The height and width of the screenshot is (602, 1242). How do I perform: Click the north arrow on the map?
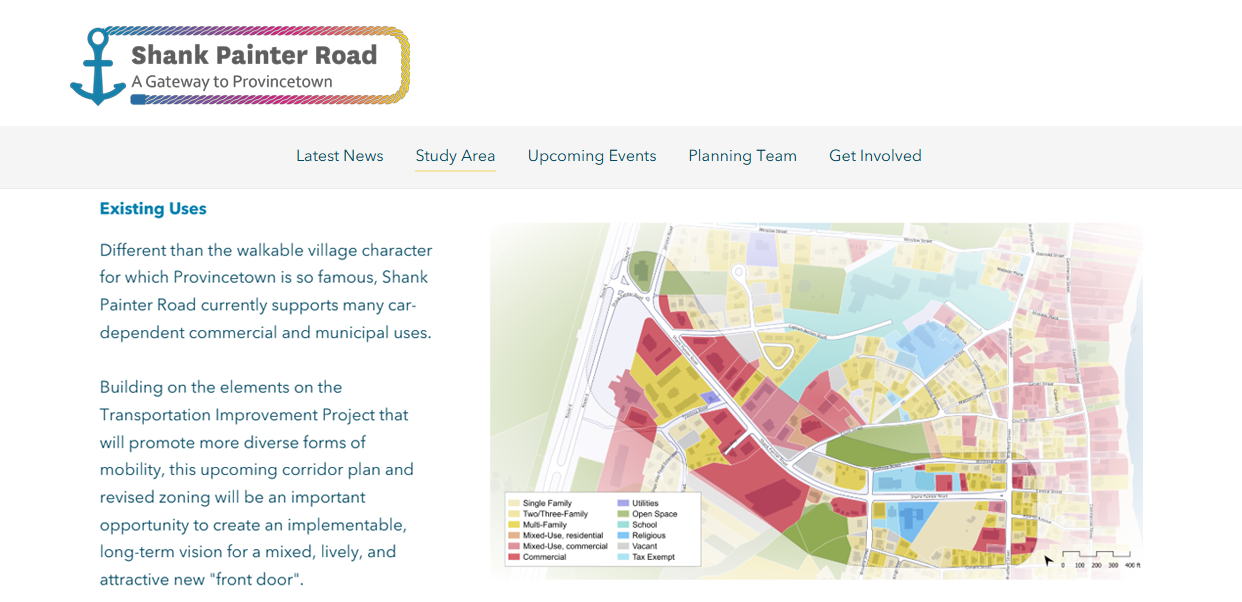click(1048, 560)
